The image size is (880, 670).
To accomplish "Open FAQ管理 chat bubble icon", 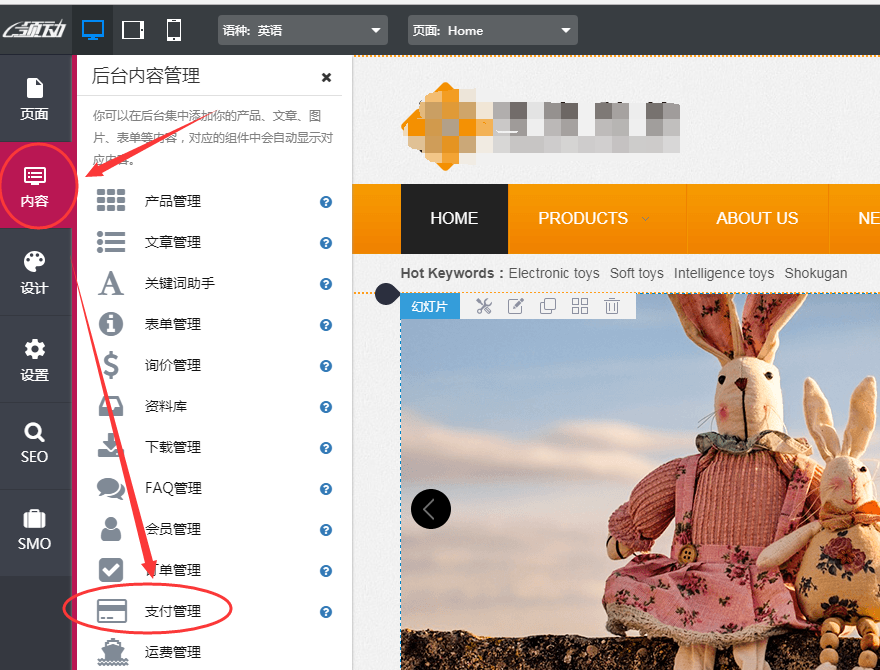I will pyautogui.click(x=110, y=488).
